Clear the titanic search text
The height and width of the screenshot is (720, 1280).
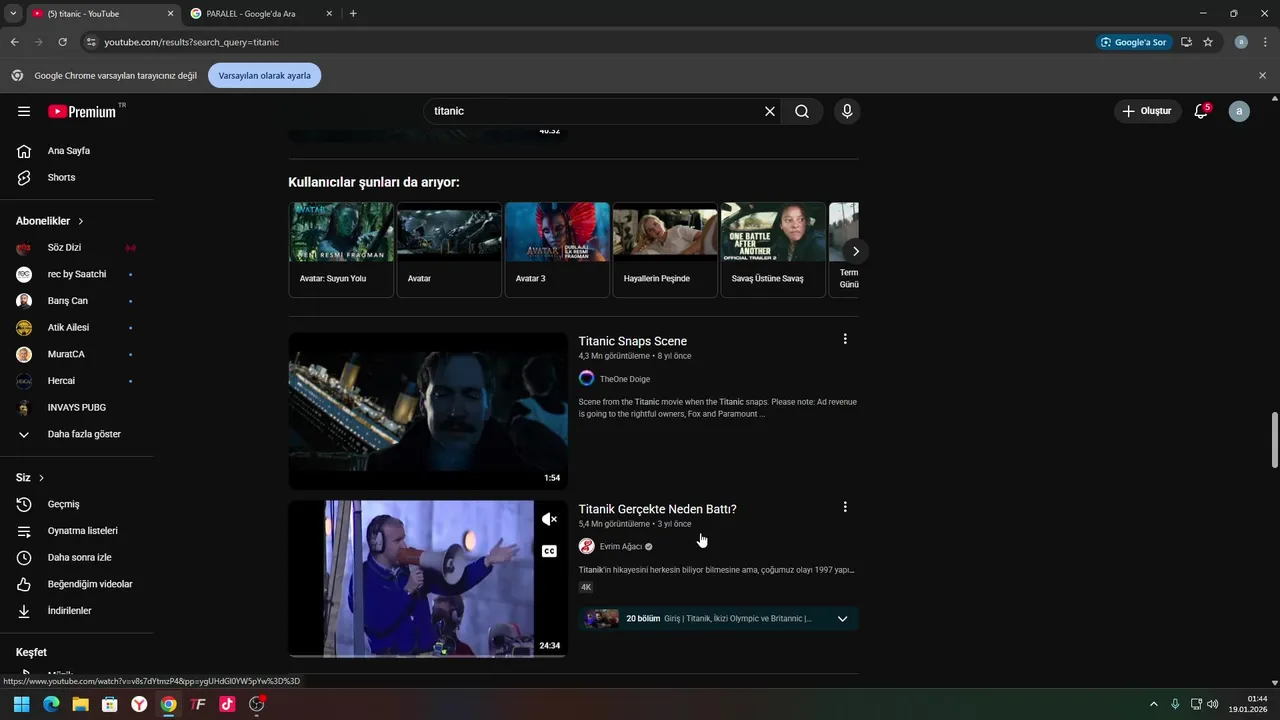click(770, 111)
